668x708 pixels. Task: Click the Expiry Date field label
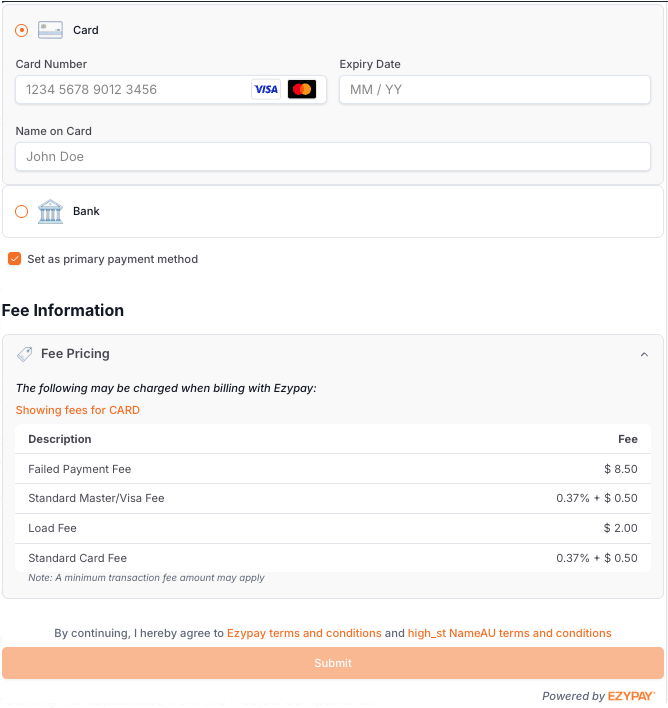370,64
